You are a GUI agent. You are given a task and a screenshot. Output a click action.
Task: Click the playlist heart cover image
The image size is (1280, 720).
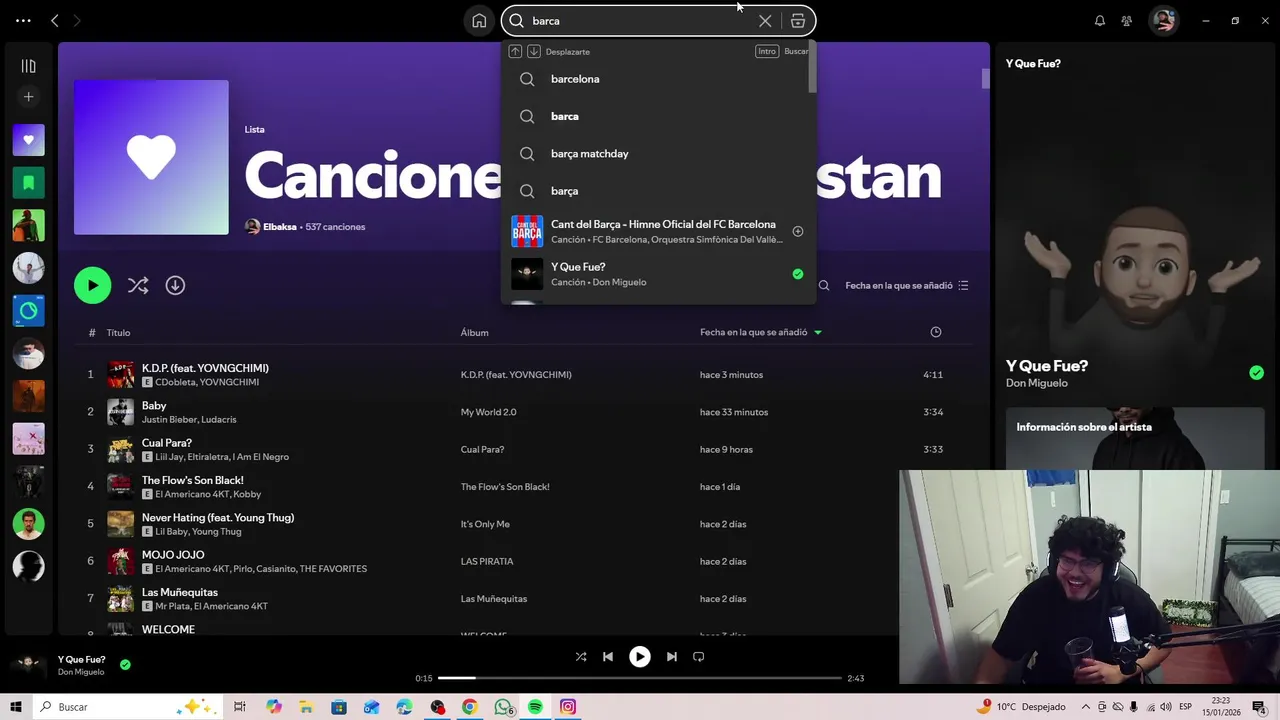coord(151,157)
